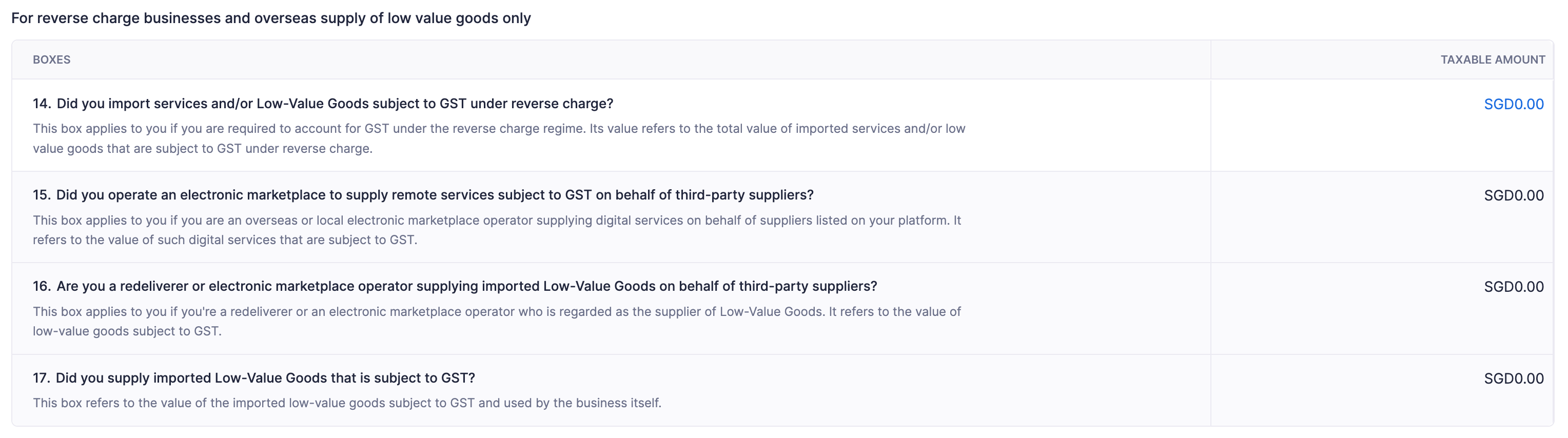
Task: Click the row number "14." label
Action: pyautogui.click(x=42, y=104)
